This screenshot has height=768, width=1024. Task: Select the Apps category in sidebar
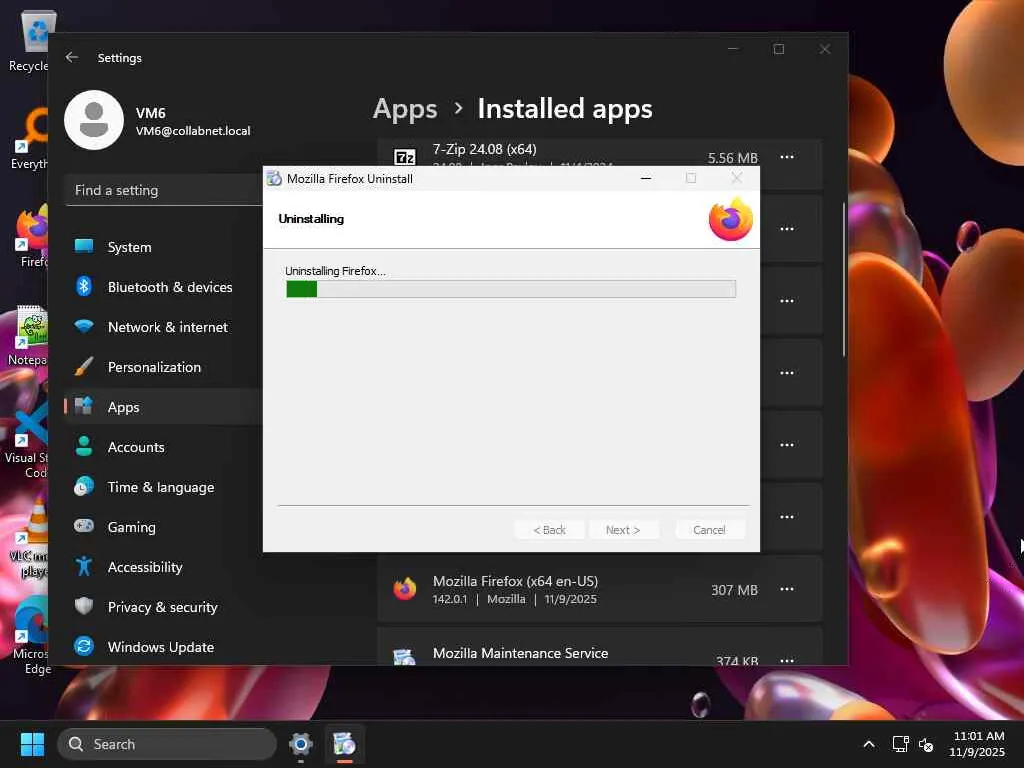163,407
